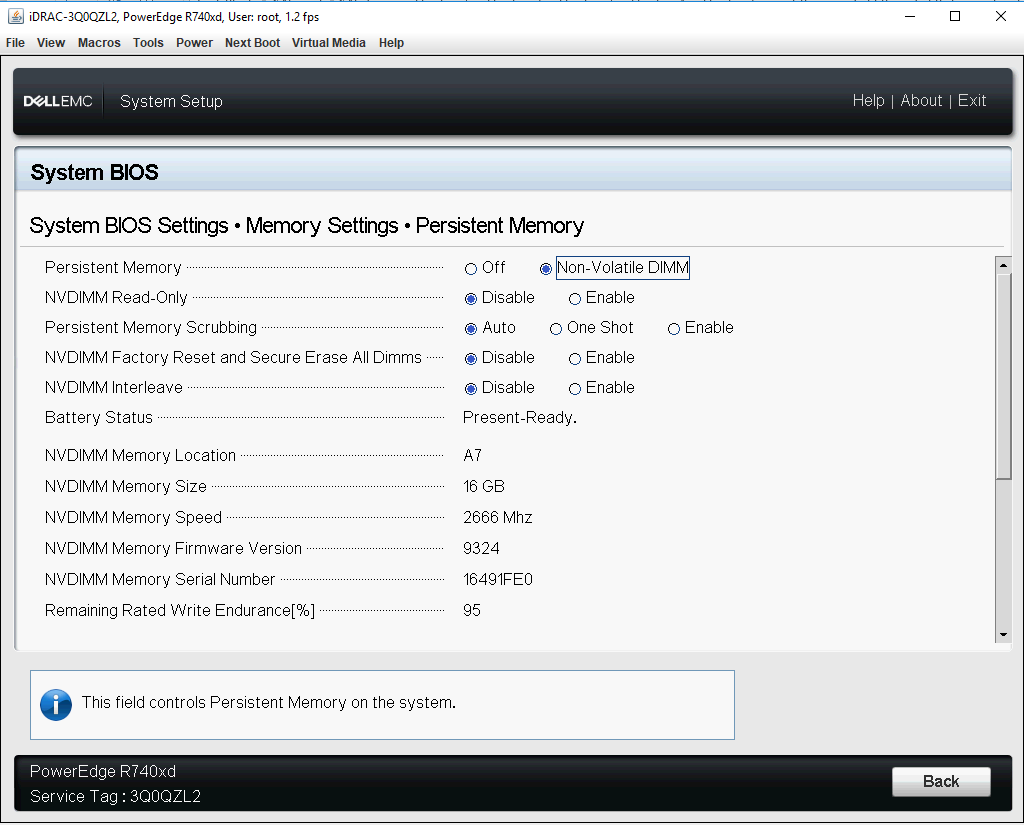Open the Macros menu

tap(99, 42)
